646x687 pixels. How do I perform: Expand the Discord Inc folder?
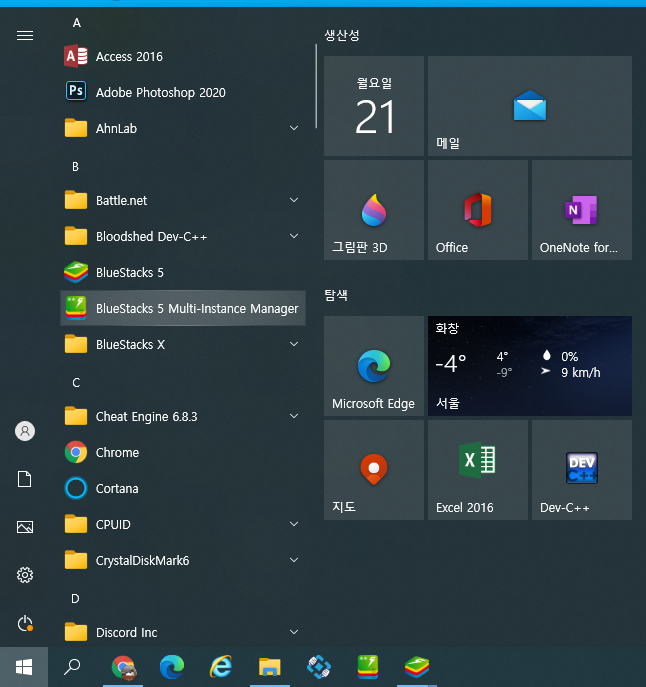coord(183,632)
